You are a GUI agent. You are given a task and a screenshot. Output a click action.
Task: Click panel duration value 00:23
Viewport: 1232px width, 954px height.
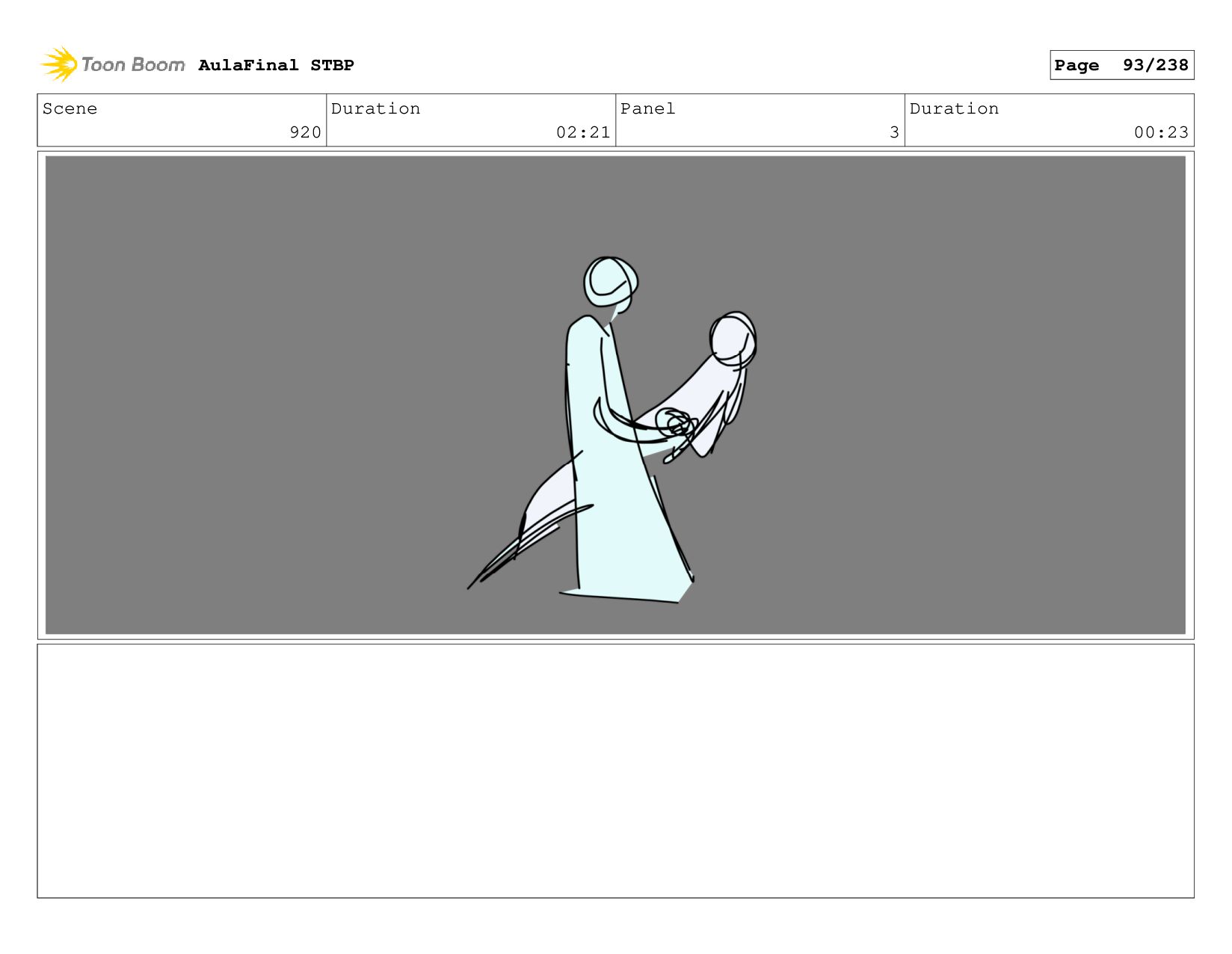pos(1161,132)
